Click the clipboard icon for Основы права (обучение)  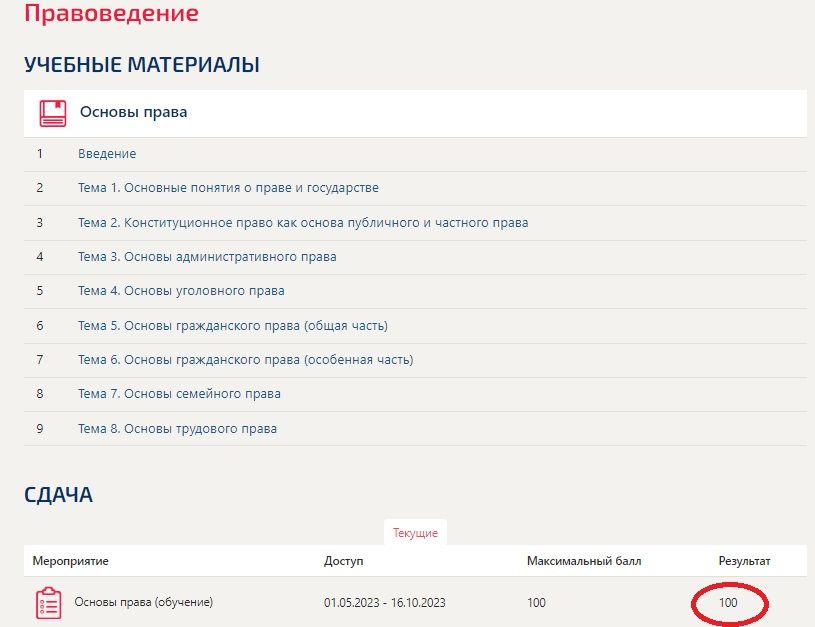pyautogui.click(x=49, y=603)
